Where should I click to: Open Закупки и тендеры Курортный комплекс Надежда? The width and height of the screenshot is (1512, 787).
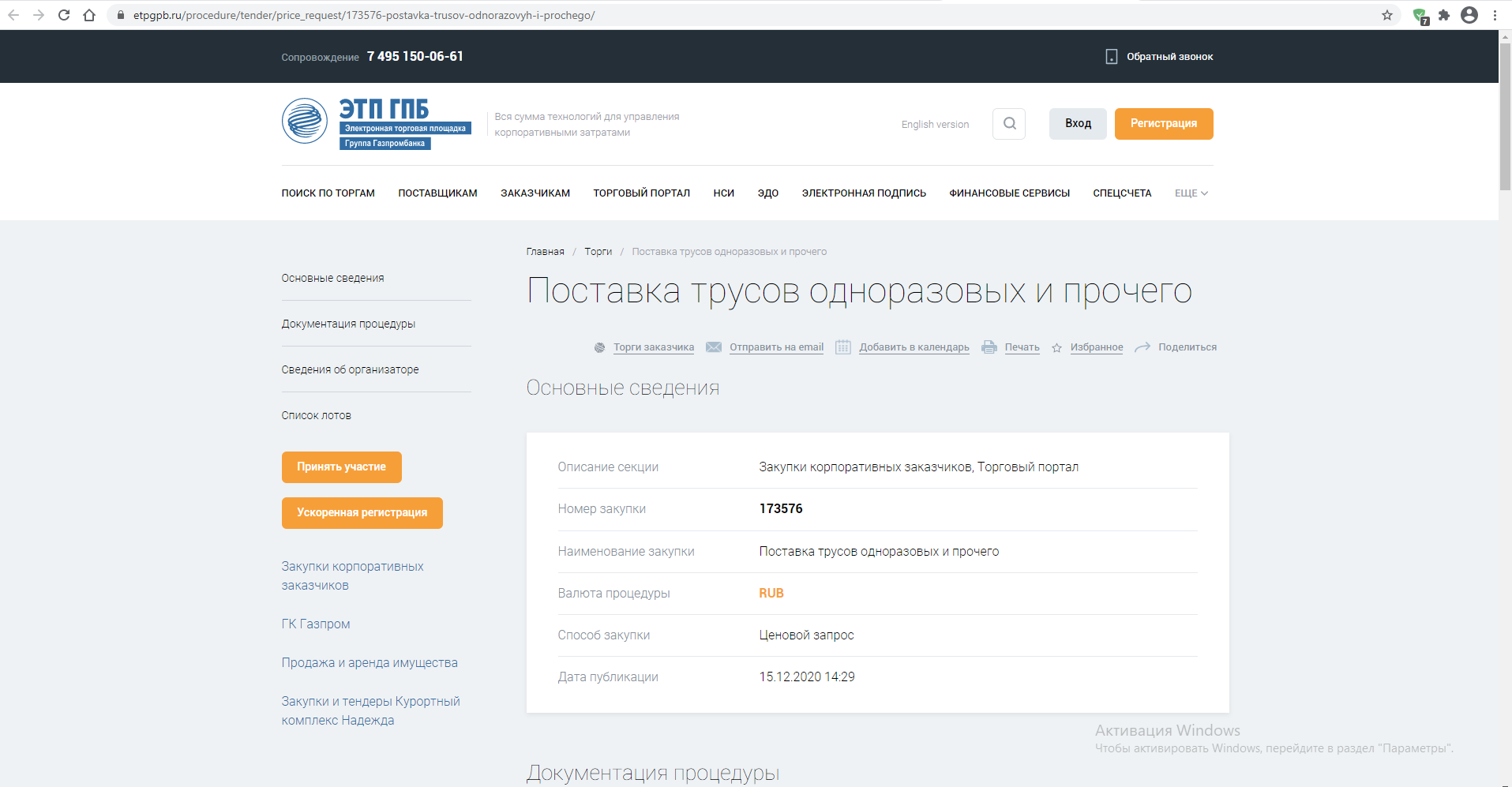[371, 711]
